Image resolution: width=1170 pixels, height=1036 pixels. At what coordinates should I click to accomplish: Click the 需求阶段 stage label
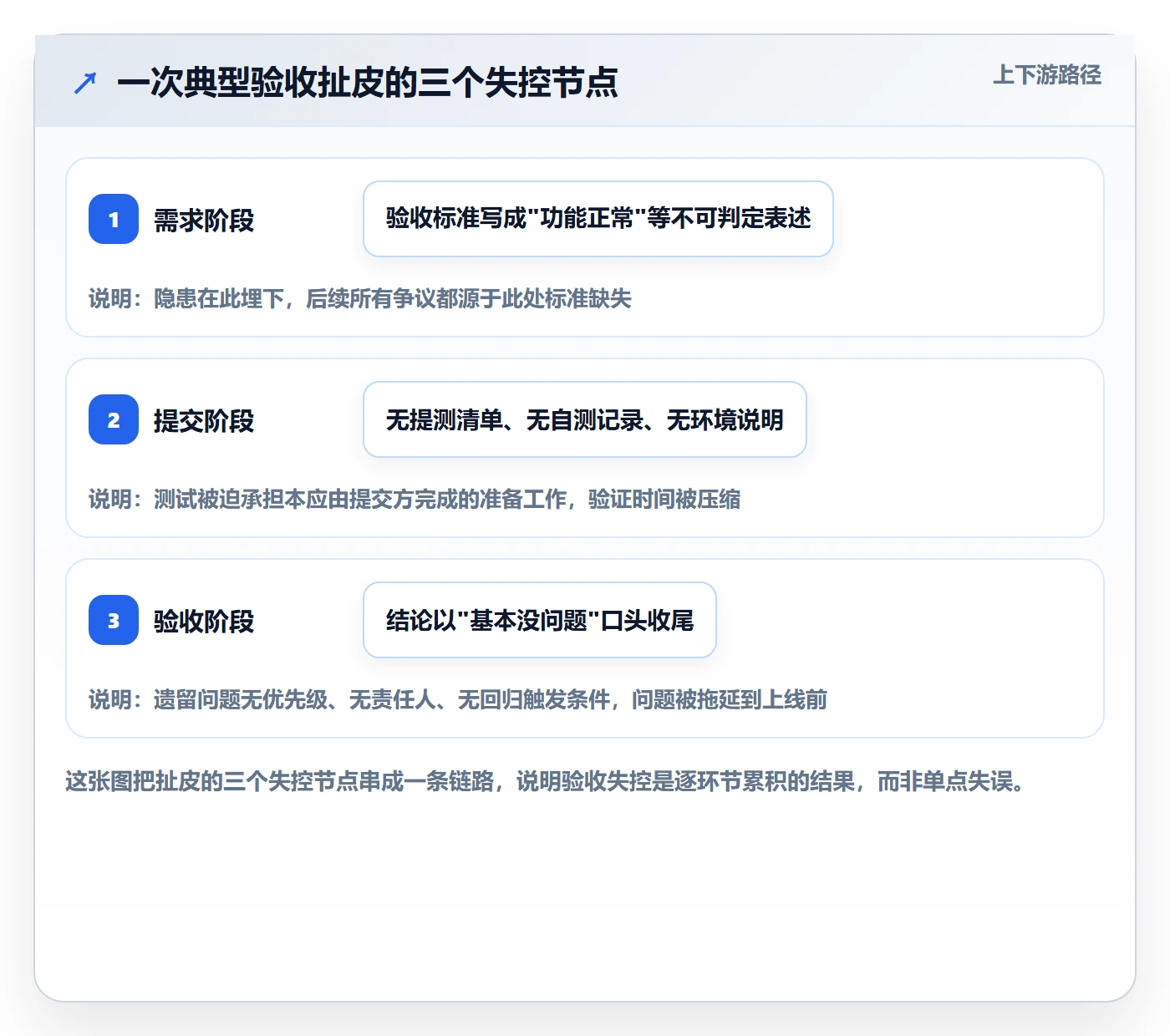[204, 220]
